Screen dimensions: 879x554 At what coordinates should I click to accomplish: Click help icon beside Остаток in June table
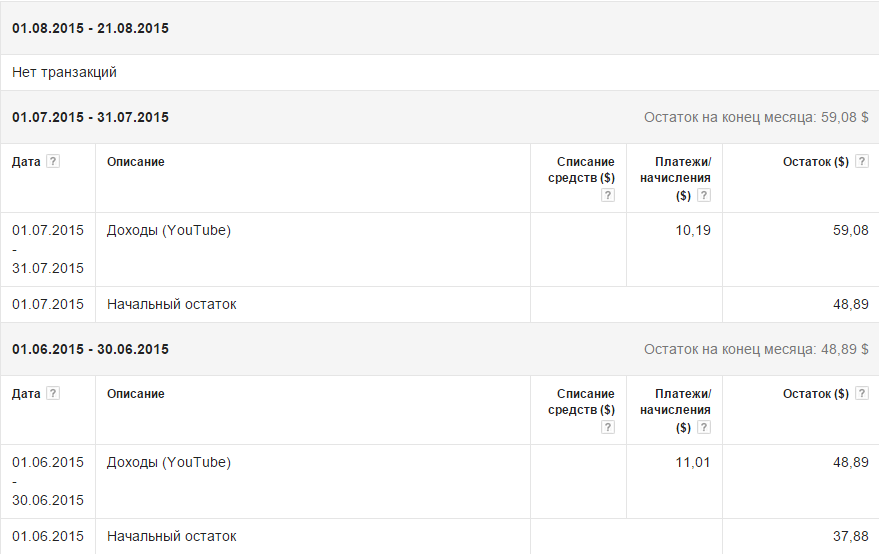(x=862, y=394)
